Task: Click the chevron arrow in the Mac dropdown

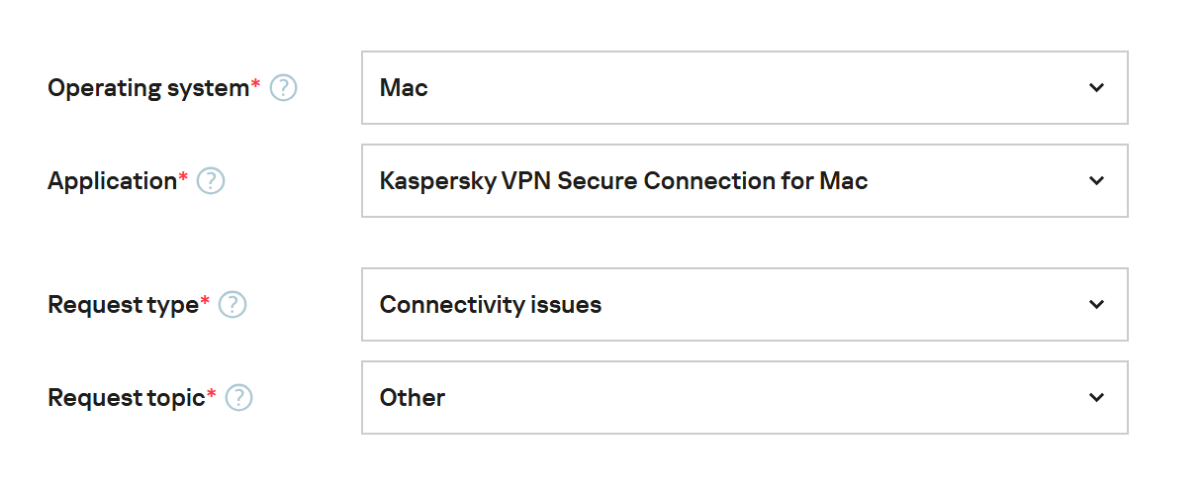Action: pyautogui.click(x=1096, y=88)
